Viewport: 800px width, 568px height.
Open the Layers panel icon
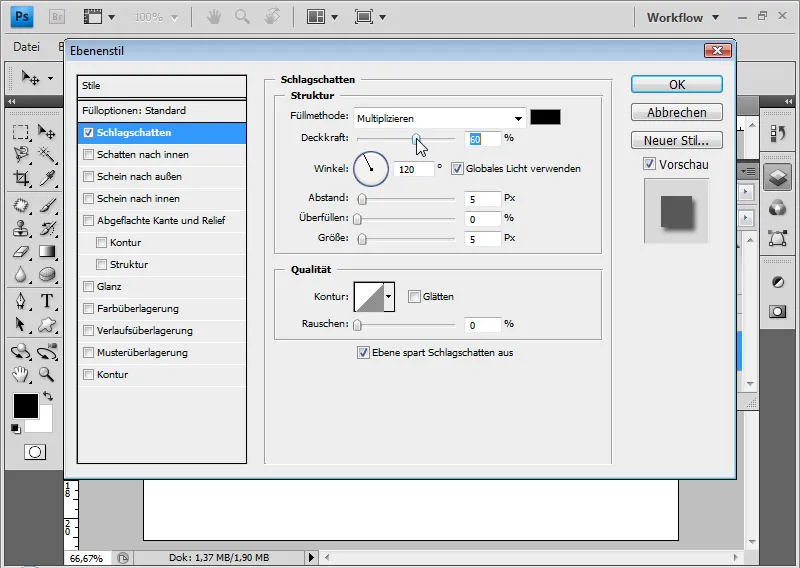(x=777, y=177)
